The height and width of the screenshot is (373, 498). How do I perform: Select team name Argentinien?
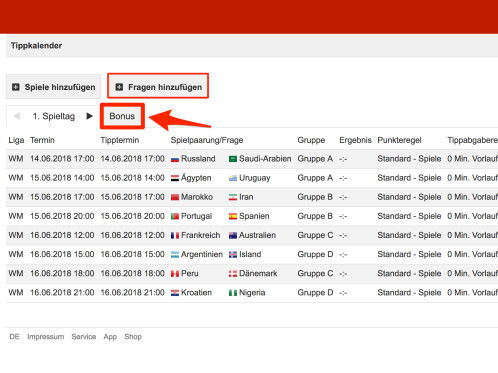tap(202, 255)
